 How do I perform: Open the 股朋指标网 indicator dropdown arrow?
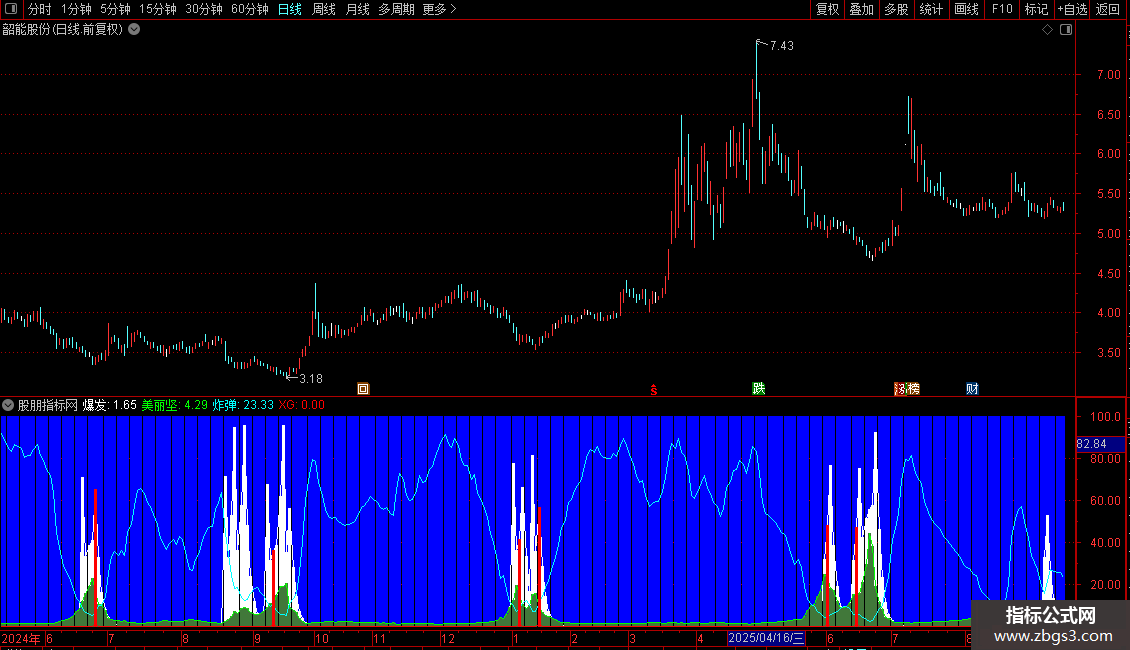click(x=8, y=405)
